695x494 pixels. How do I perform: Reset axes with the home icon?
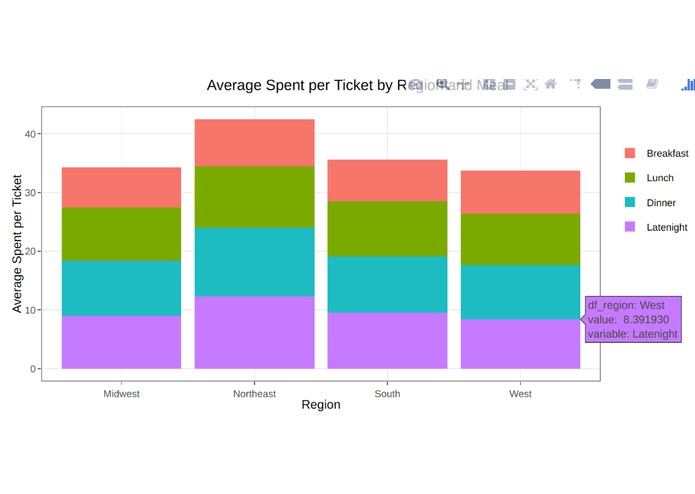[x=551, y=84]
